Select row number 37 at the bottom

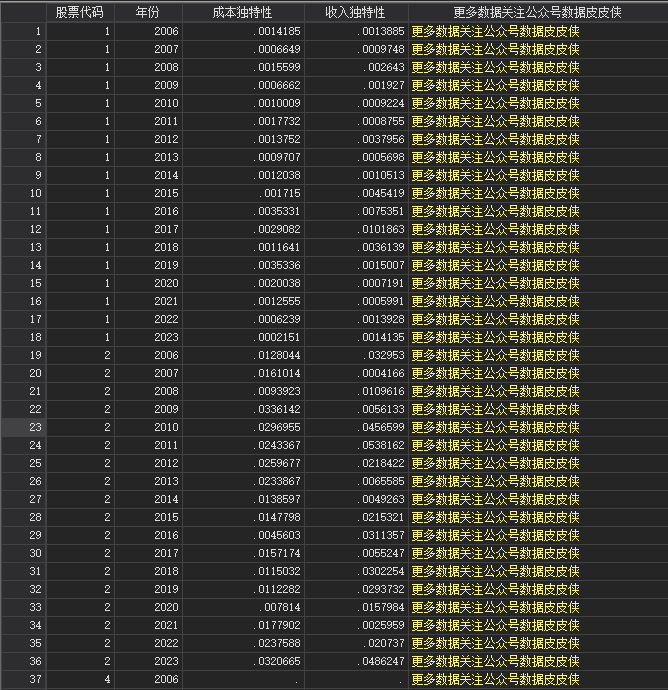[22, 679]
